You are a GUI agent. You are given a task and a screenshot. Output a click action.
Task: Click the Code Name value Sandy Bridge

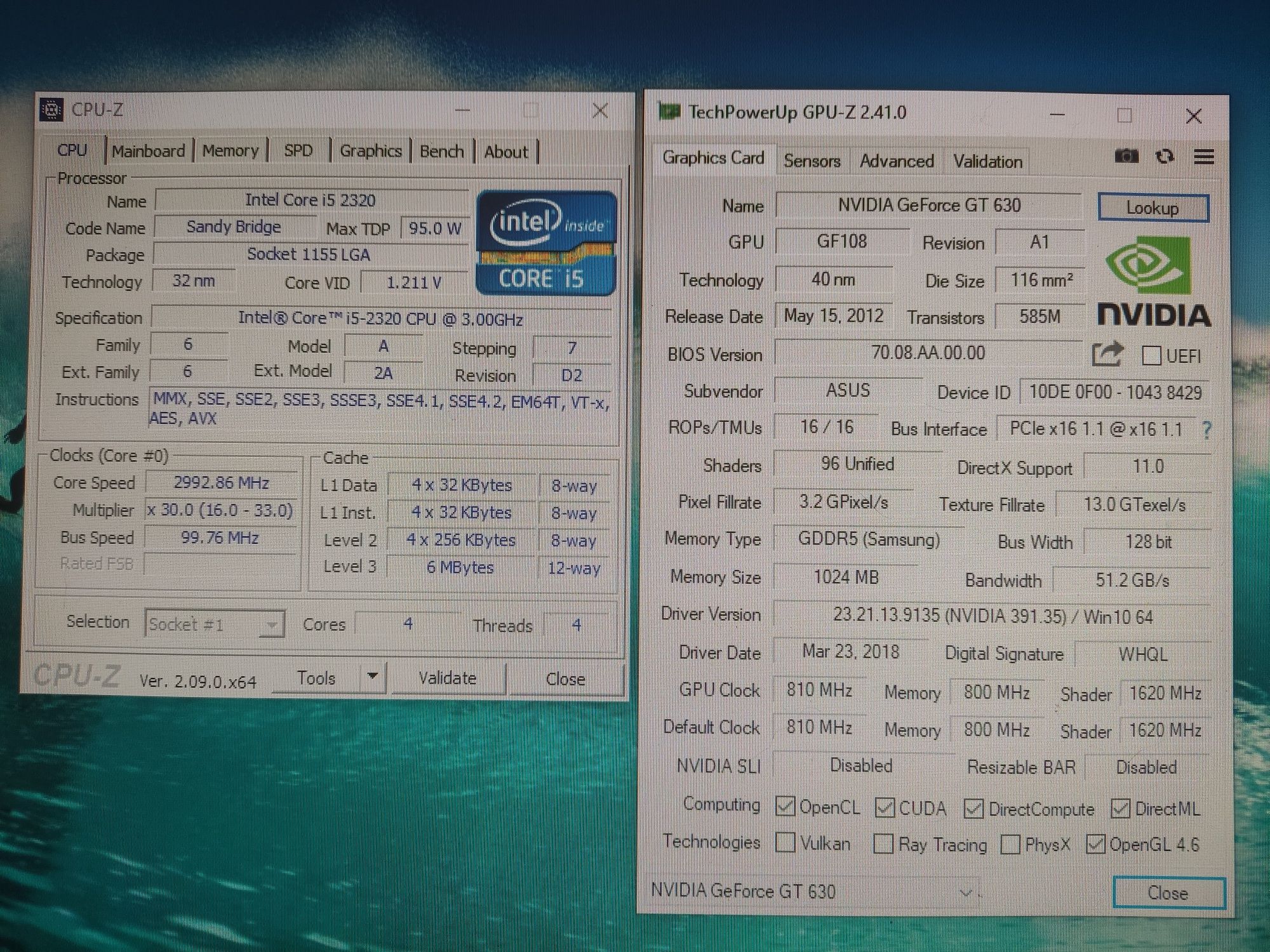pyautogui.click(x=234, y=227)
